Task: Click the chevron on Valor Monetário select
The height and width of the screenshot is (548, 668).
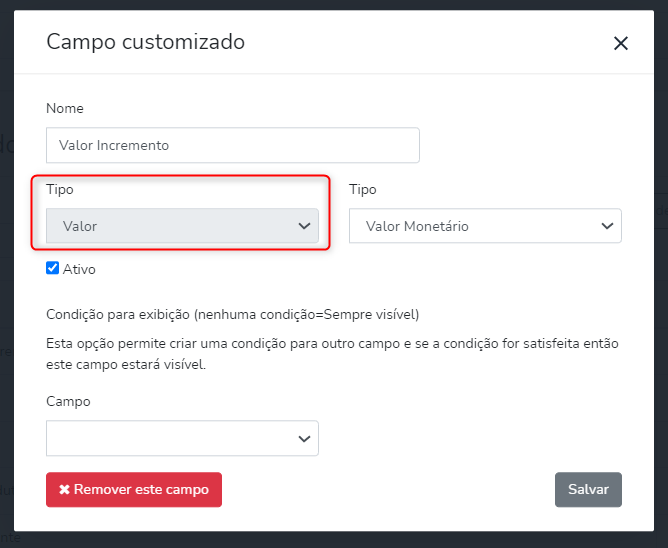Action: (607, 226)
